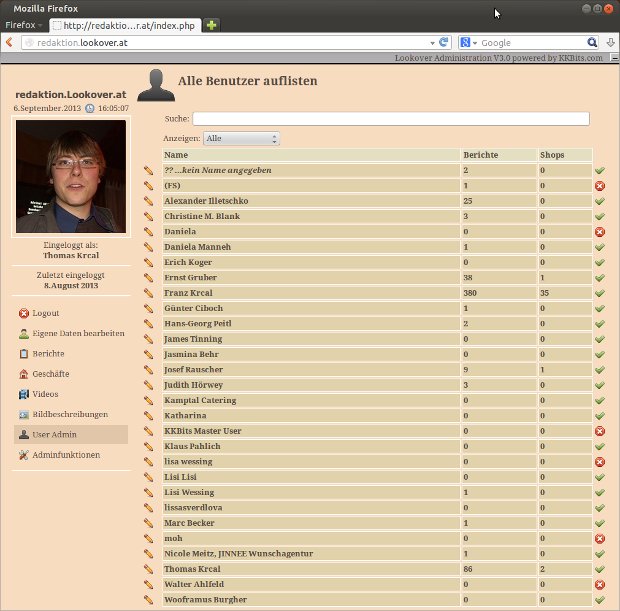Viewport: 620px width, 611px height.
Task: Click the Logout red cross icon
Action: click(x=24, y=313)
